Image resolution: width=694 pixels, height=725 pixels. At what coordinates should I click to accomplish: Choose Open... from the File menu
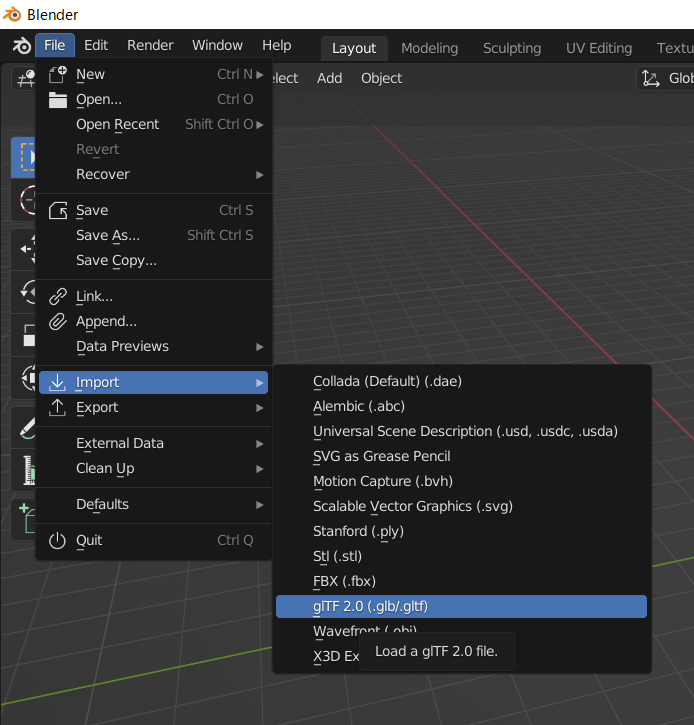tap(154, 99)
